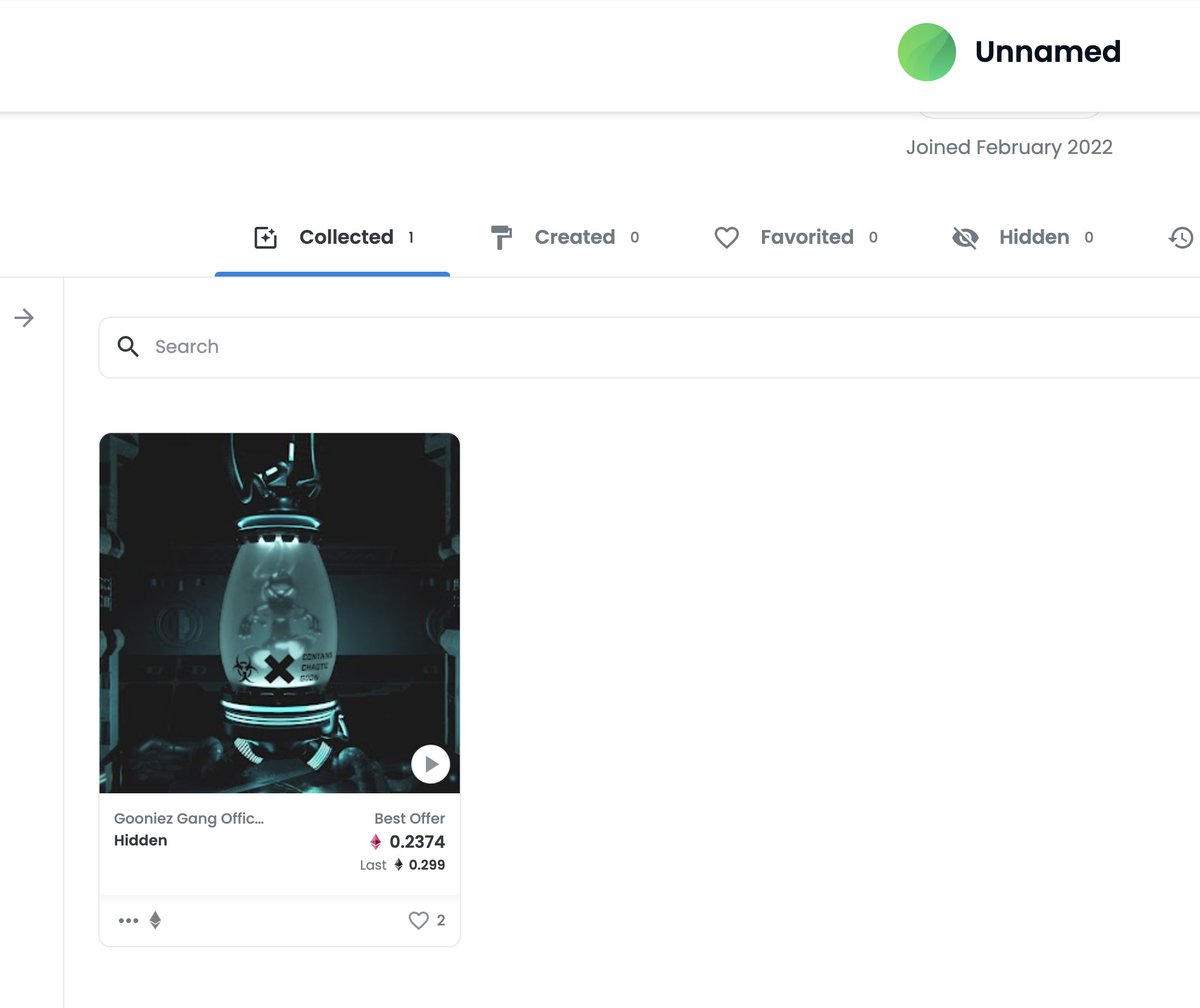
Task: Click the magnifier icon in search bar
Action: pyautogui.click(x=128, y=347)
